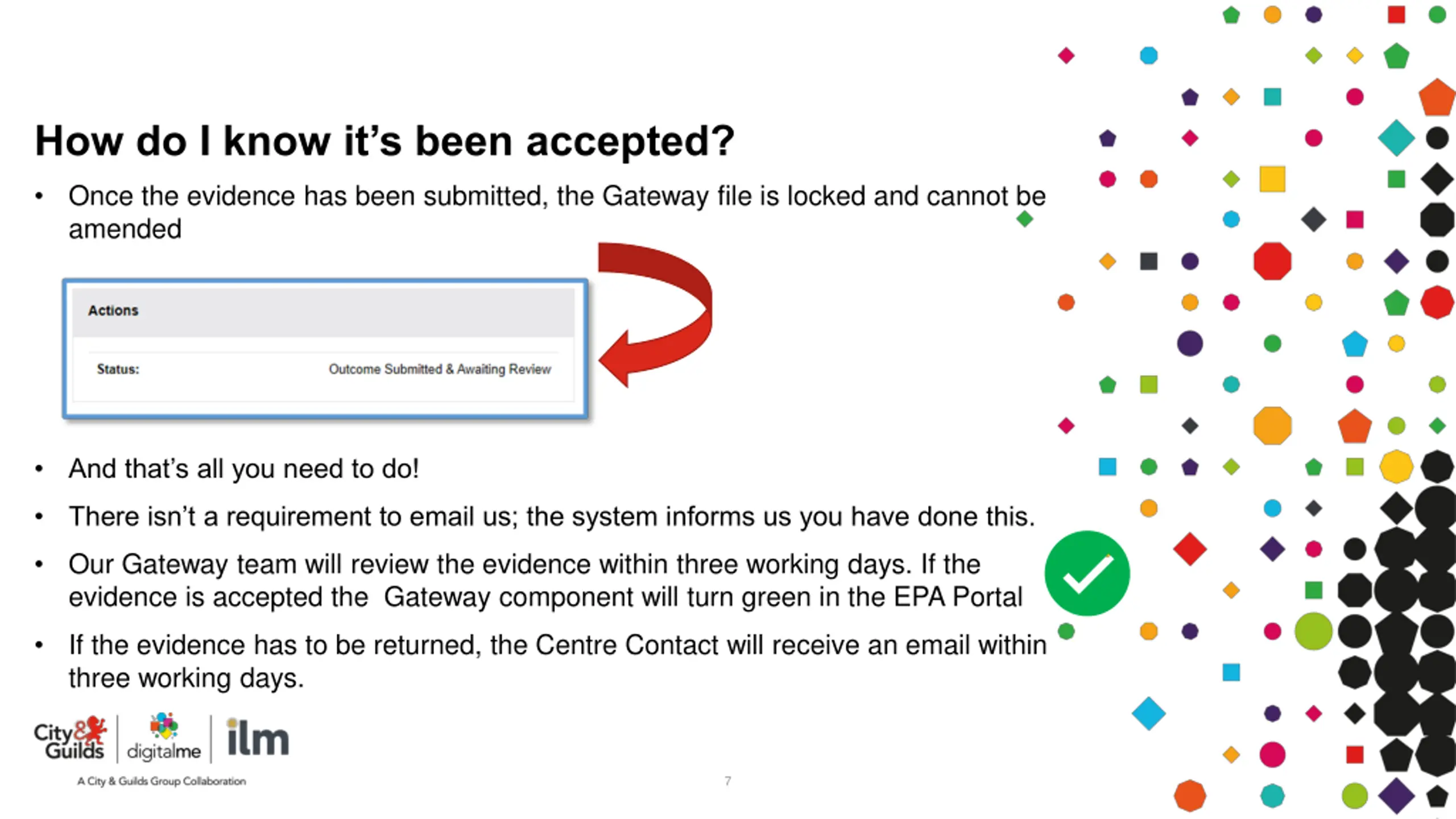This screenshot has height=819, width=1456.
Task: Click A City & Guilds Group Collaboration caption
Action: coord(162,781)
